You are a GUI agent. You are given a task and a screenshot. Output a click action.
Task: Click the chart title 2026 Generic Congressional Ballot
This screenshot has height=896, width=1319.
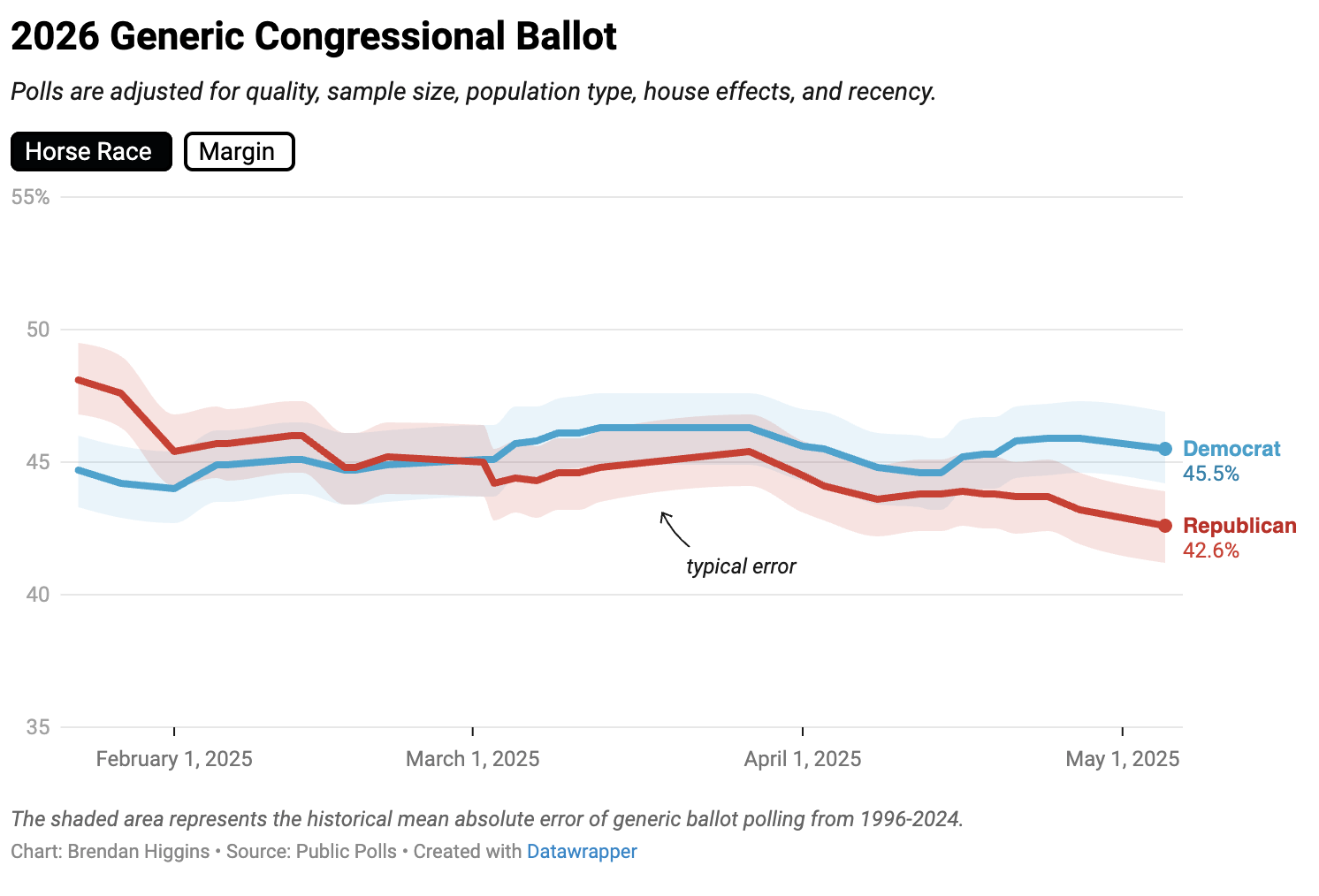(x=314, y=37)
